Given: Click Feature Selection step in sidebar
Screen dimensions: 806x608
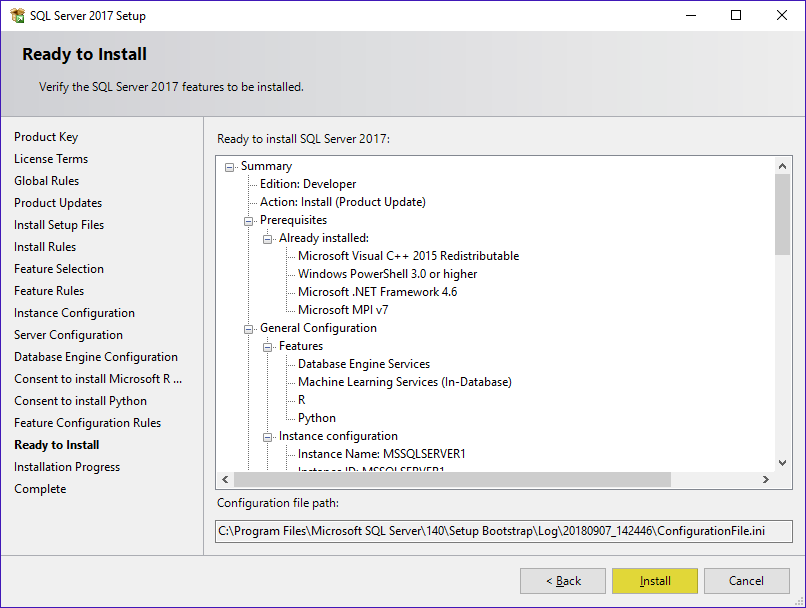Looking at the screenshot, I should (59, 269).
